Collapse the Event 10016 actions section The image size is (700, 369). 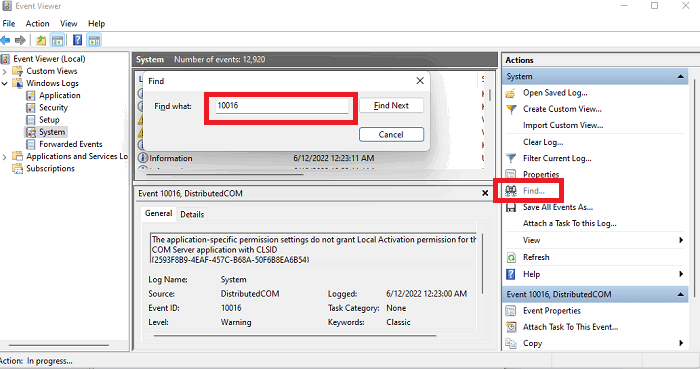pos(680,294)
